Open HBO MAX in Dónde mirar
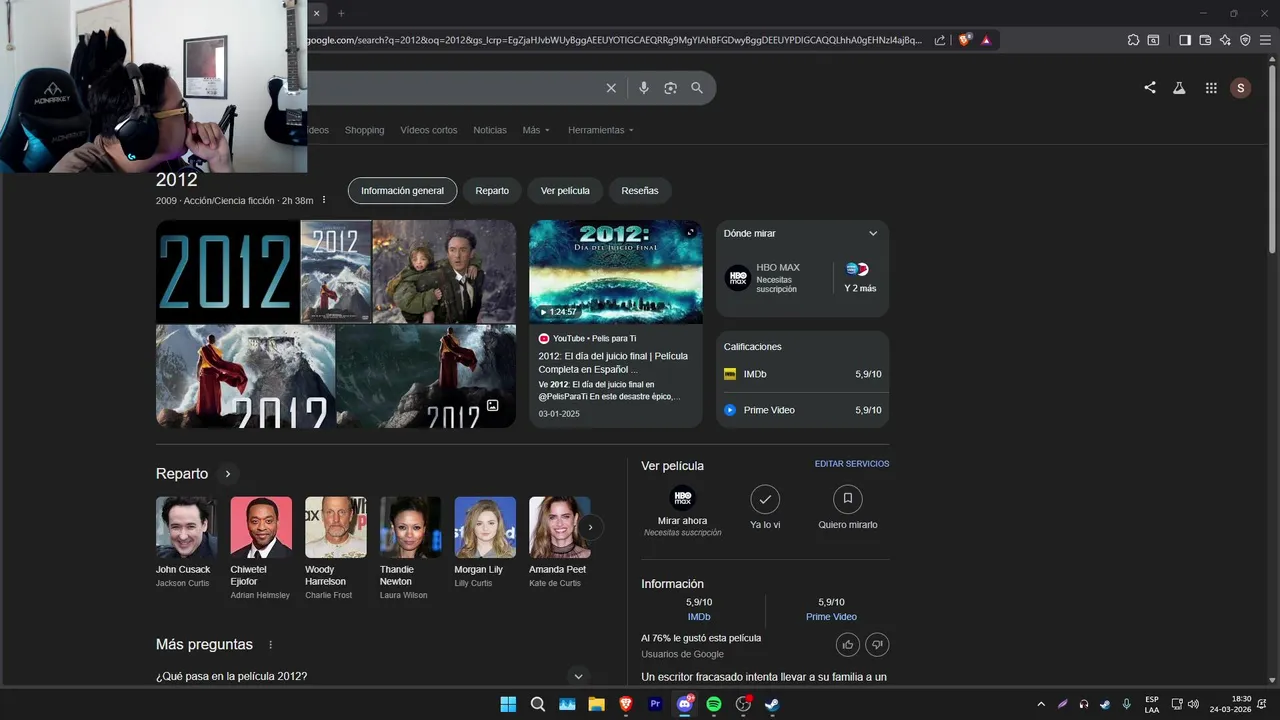1280x720 pixels. pos(777,278)
